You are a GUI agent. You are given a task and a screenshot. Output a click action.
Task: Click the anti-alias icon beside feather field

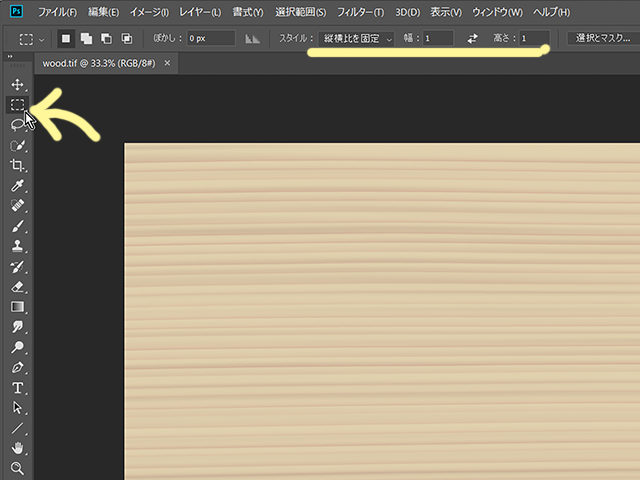pyautogui.click(x=252, y=39)
